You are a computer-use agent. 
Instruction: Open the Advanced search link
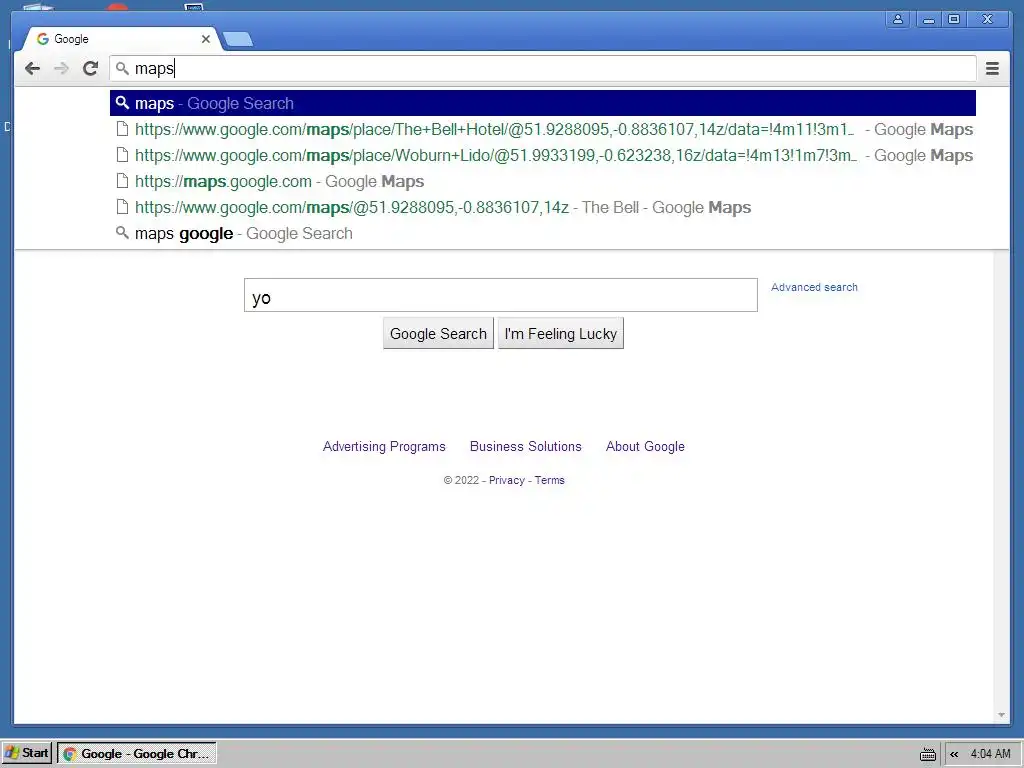tap(814, 287)
